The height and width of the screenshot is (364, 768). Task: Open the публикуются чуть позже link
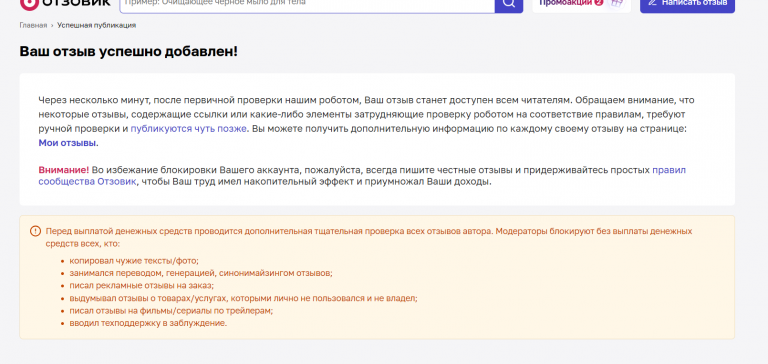[189, 129]
